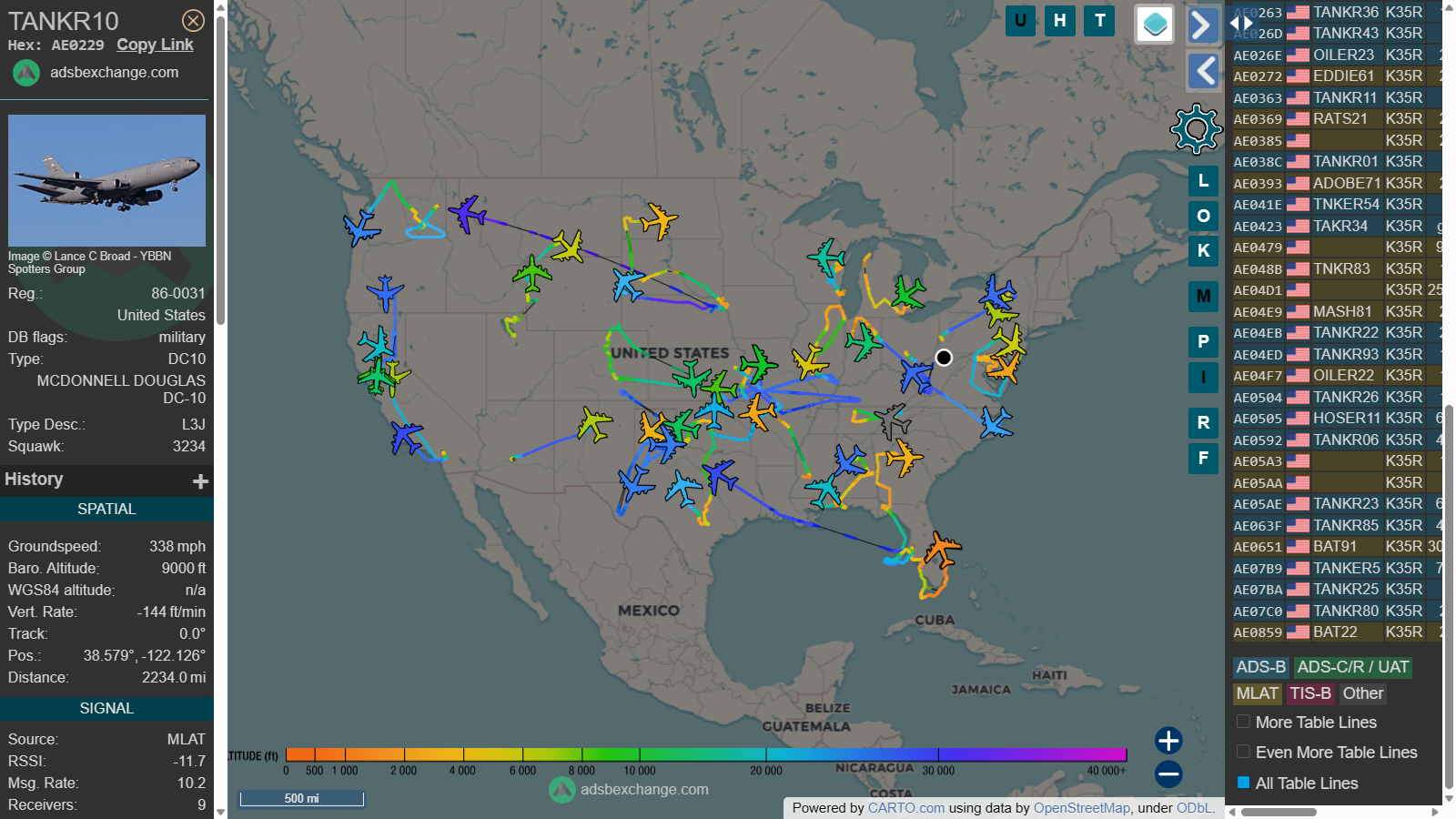The width and height of the screenshot is (1456, 819).
Task: Toggle the K map option button
Action: click(1203, 250)
